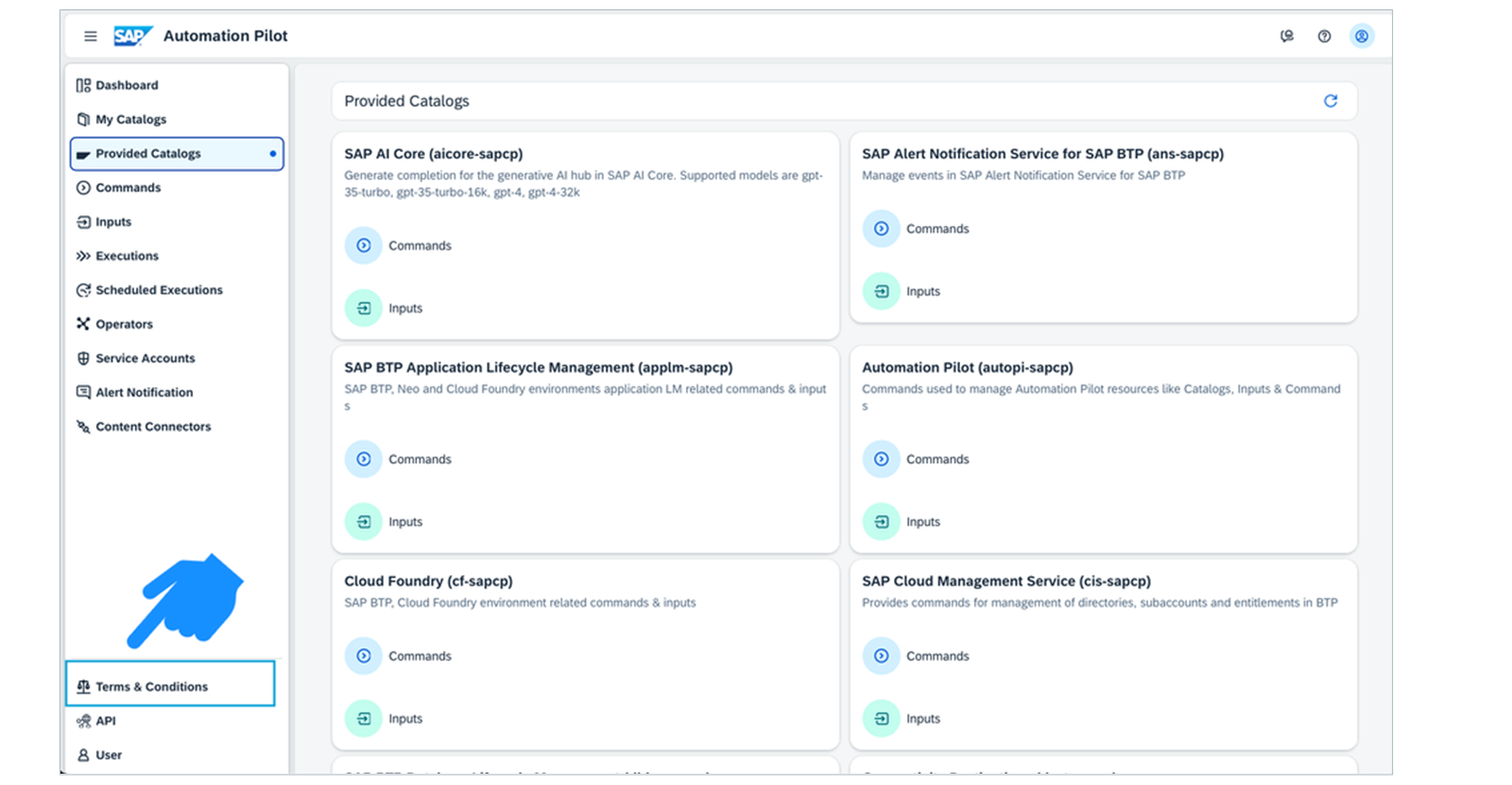Click the Cloud Foundry (cf-sapcp) title
This screenshot has height=785, width=1512.
point(428,581)
